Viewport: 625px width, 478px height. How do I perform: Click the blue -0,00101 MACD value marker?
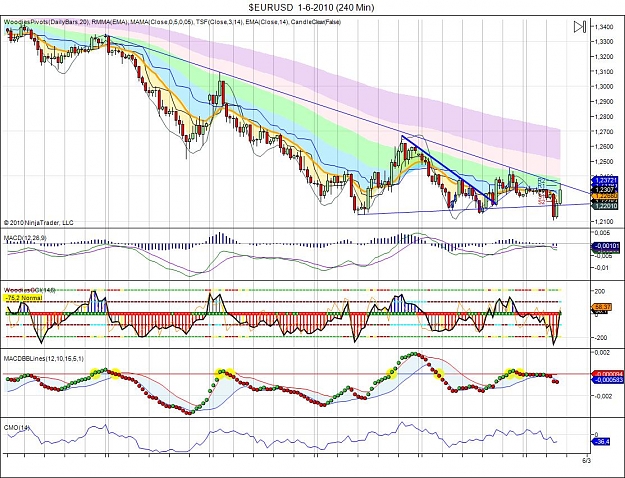tap(606, 246)
